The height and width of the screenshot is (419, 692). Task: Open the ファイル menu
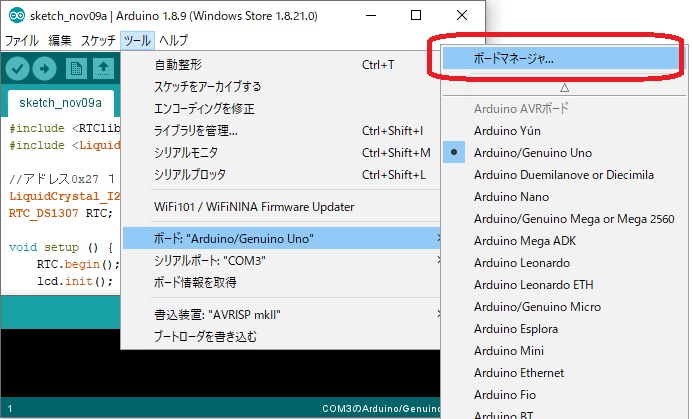click(22, 41)
